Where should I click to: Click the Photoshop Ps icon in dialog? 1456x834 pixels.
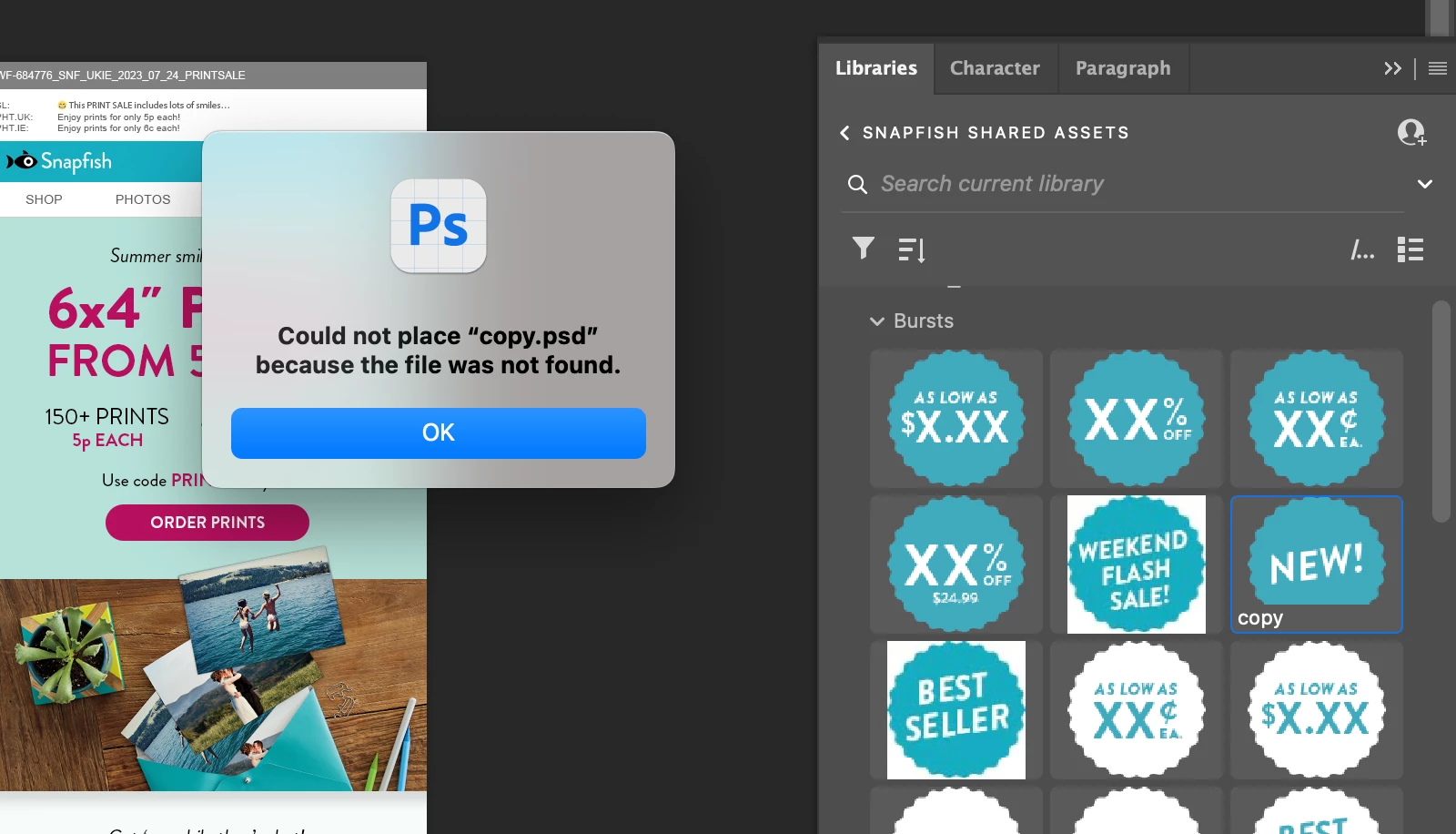[439, 226]
